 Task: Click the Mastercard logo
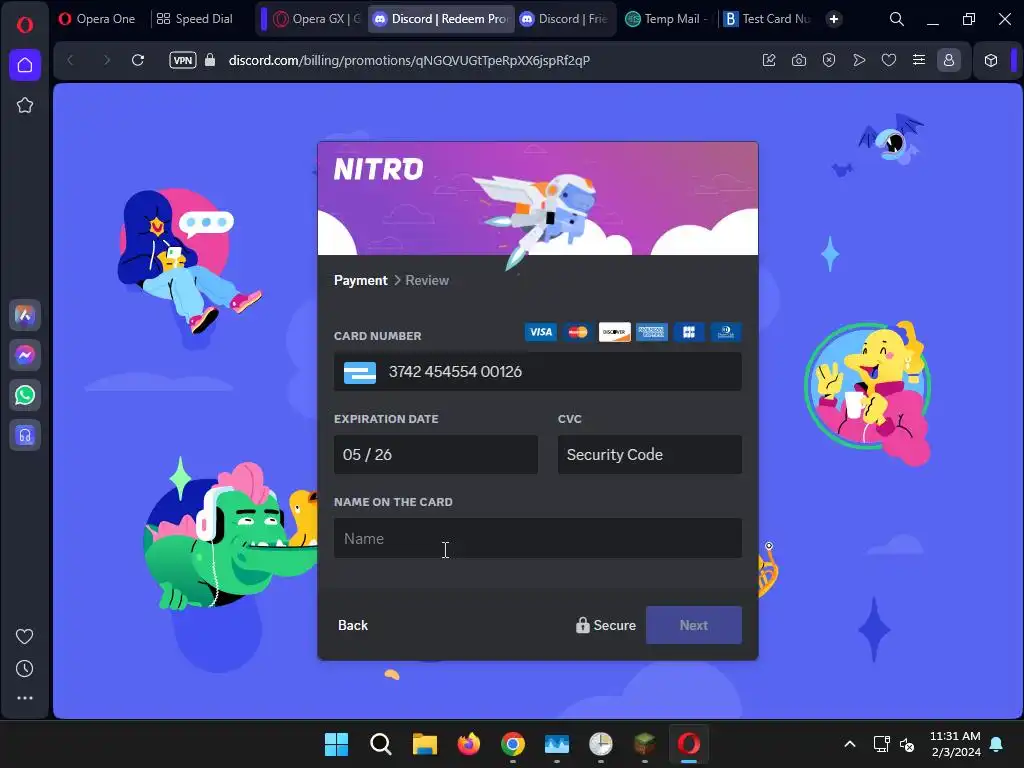[578, 332]
